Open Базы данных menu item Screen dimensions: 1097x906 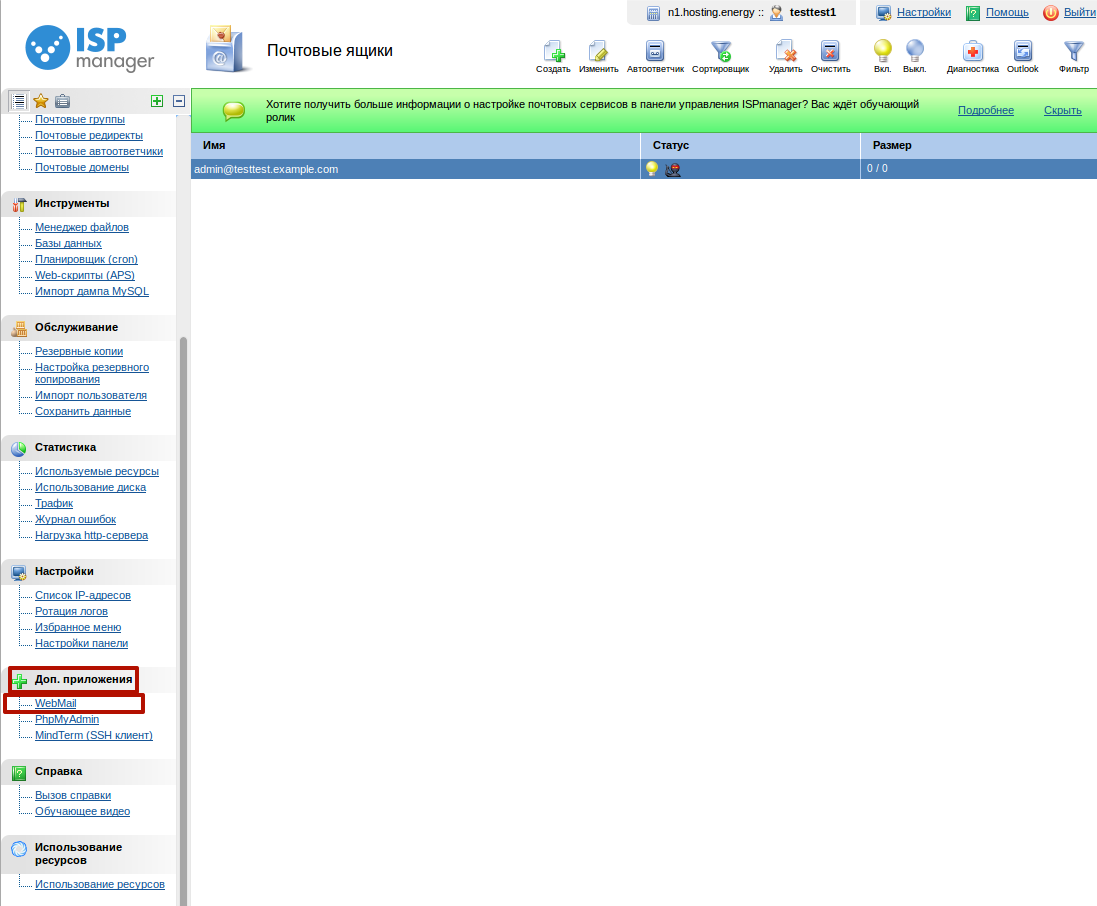click(68, 243)
